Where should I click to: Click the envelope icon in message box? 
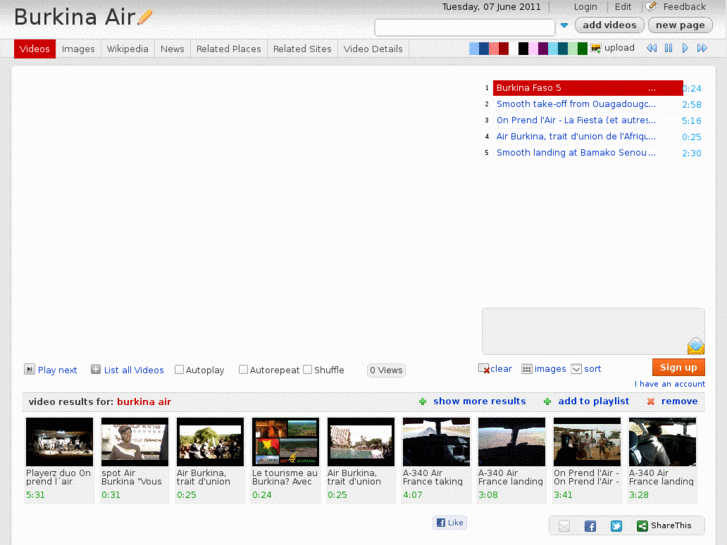(x=696, y=346)
